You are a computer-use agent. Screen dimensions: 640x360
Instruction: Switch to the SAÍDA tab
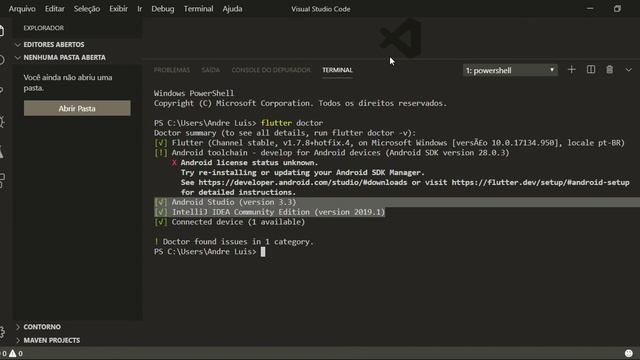(x=211, y=70)
